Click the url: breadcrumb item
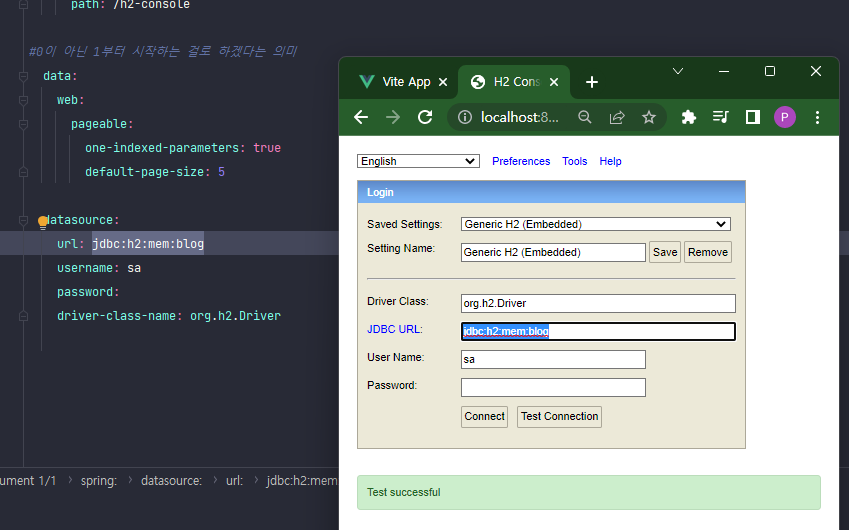The image size is (849, 530). point(234,481)
